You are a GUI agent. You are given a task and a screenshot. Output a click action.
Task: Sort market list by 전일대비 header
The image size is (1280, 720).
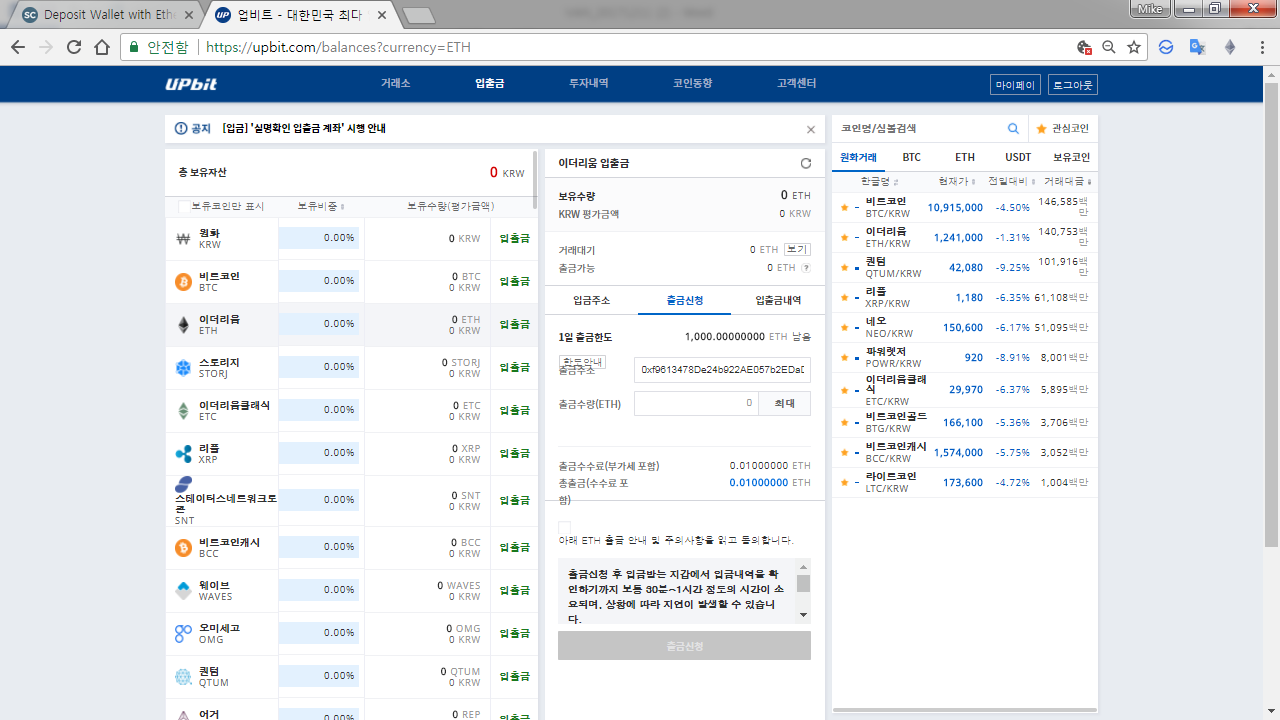pos(1010,182)
